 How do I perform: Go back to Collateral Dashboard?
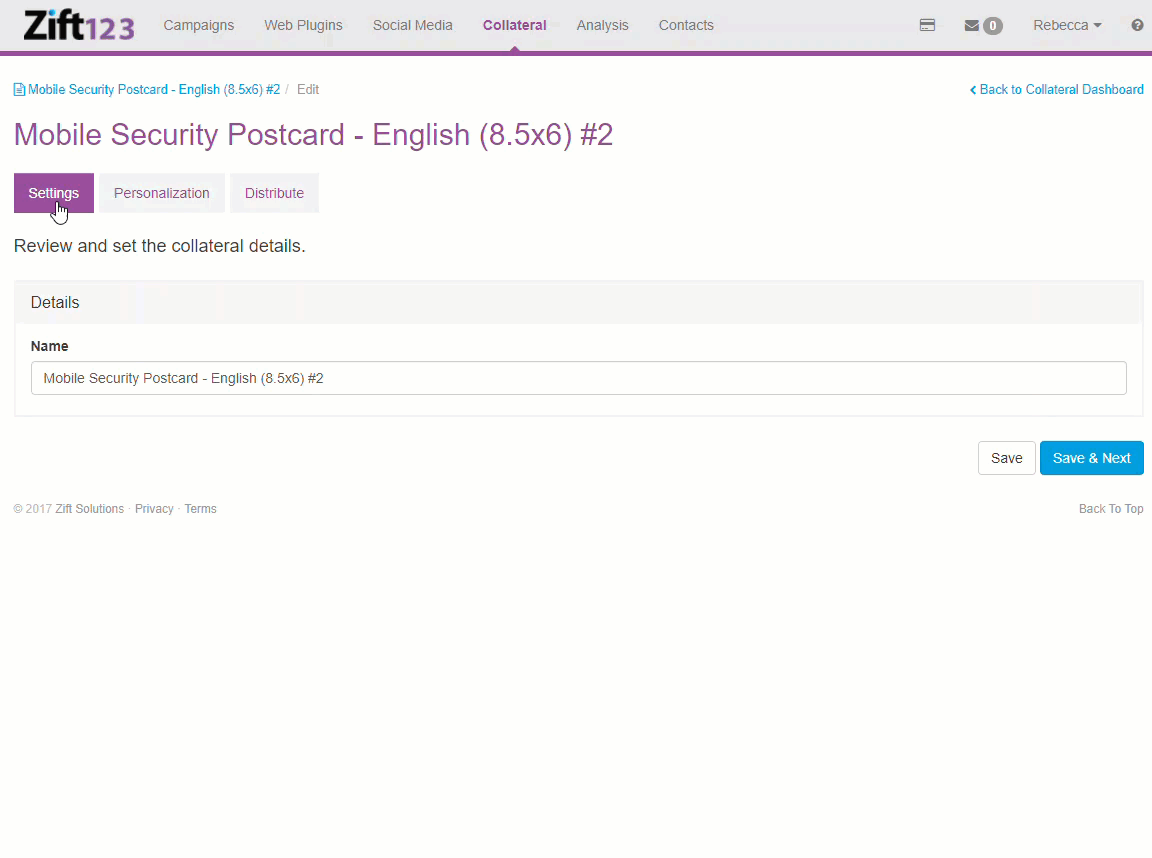[x=1056, y=90]
